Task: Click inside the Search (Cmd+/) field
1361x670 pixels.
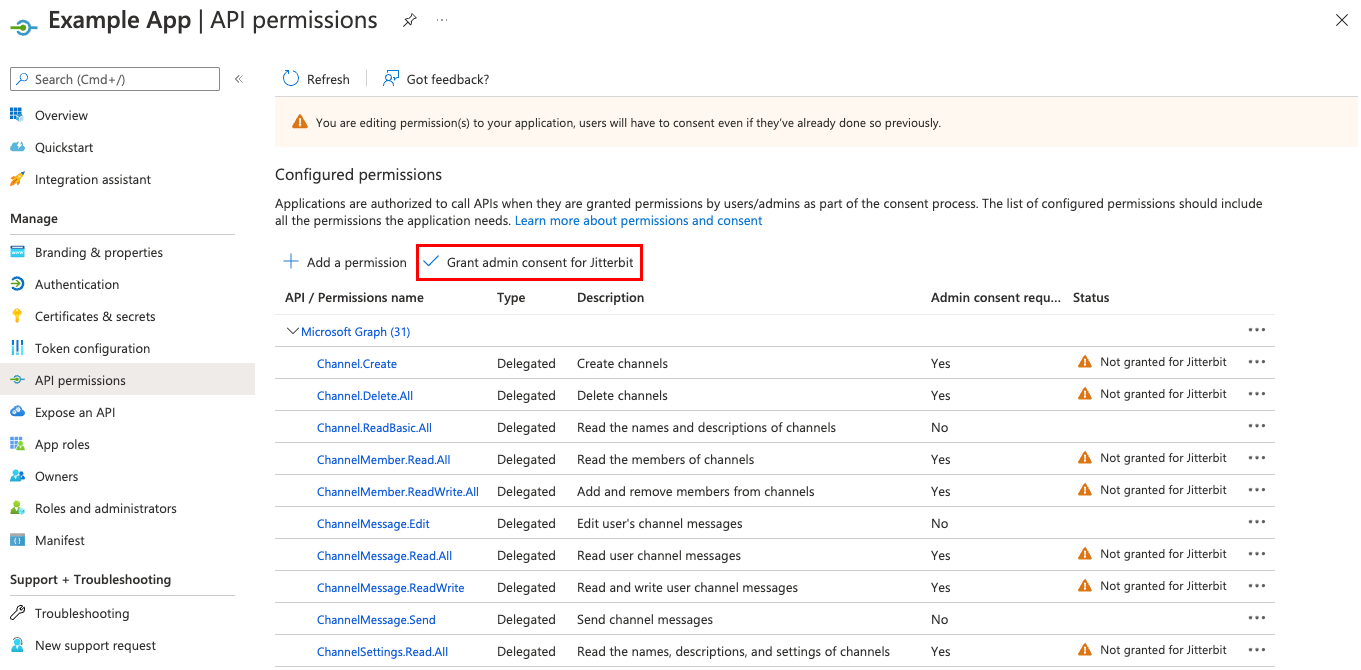Action: (115, 78)
